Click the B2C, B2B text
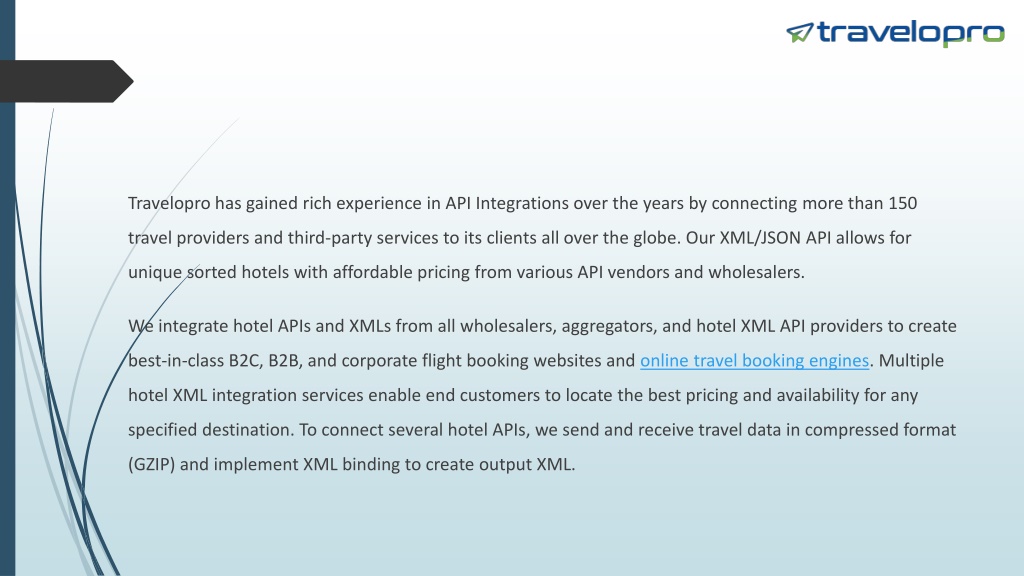Screen dimensions: 1024x576 [x=264, y=360]
